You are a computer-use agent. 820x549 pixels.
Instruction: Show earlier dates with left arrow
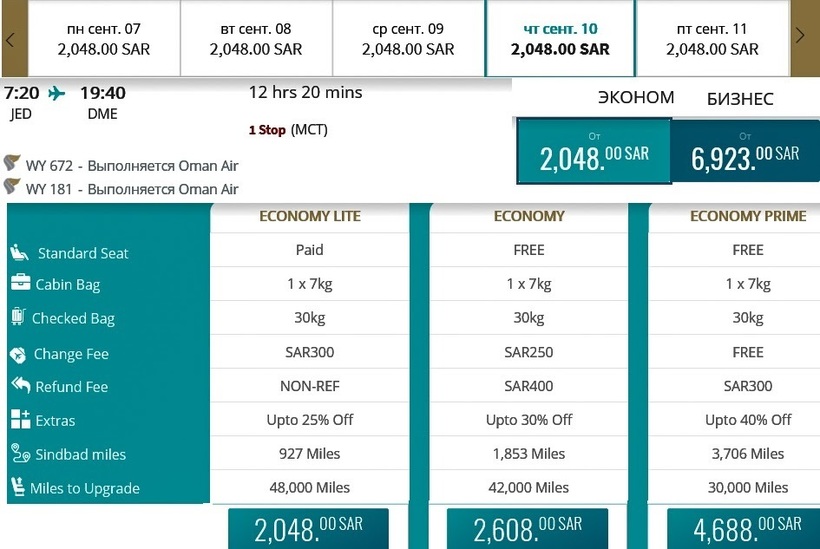coord(10,38)
